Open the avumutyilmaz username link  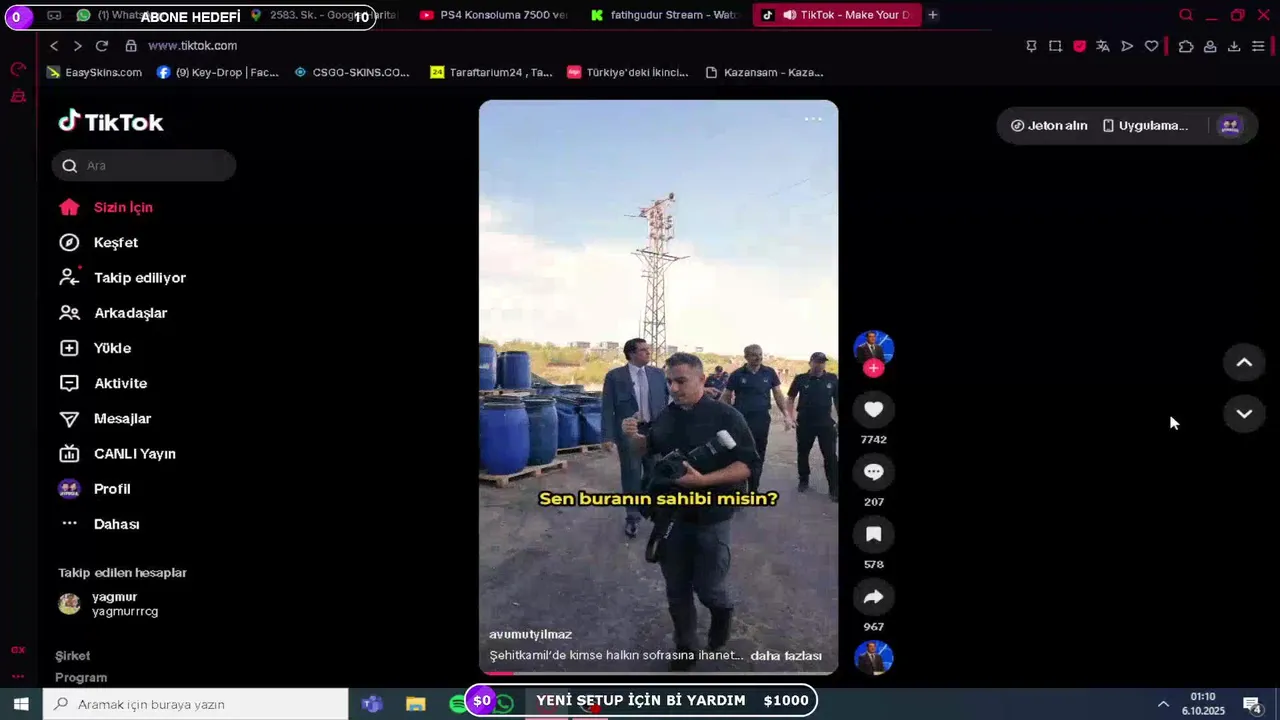click(530, 634)
